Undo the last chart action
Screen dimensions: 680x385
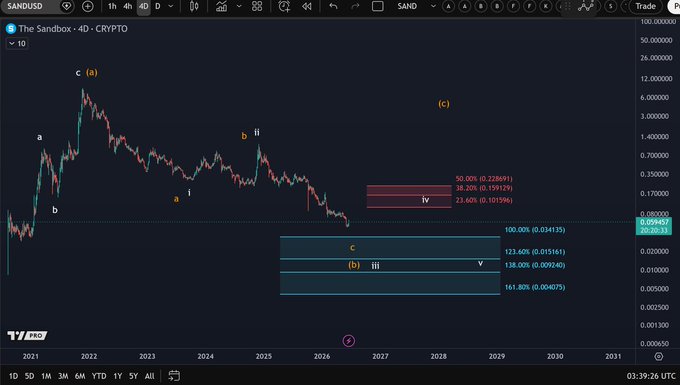pyautogui.click(x=333, y=6)
